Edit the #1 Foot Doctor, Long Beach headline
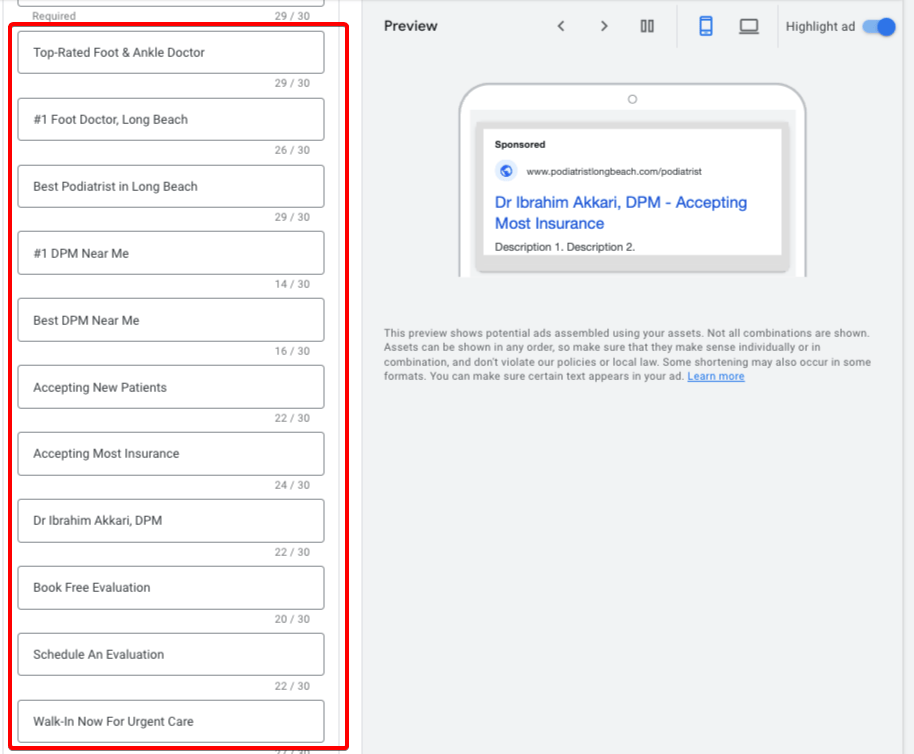Screen dimensions: 914x754 (x=171, y=120)
